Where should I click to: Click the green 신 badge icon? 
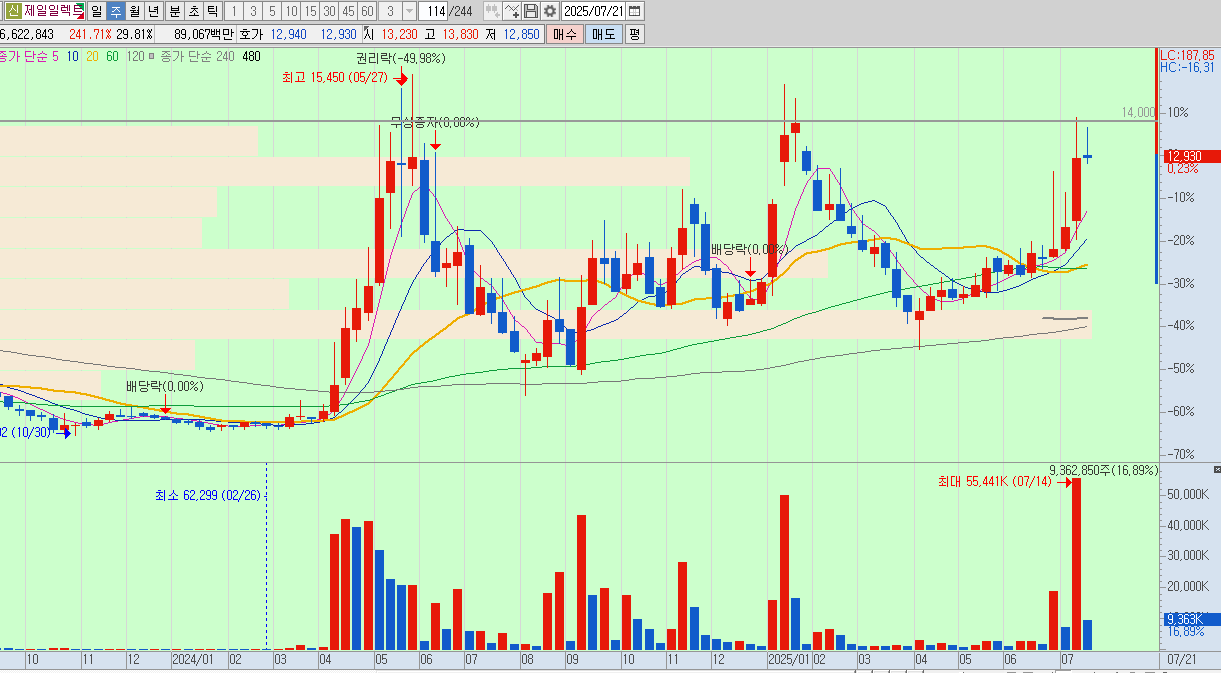click(11, 11)
